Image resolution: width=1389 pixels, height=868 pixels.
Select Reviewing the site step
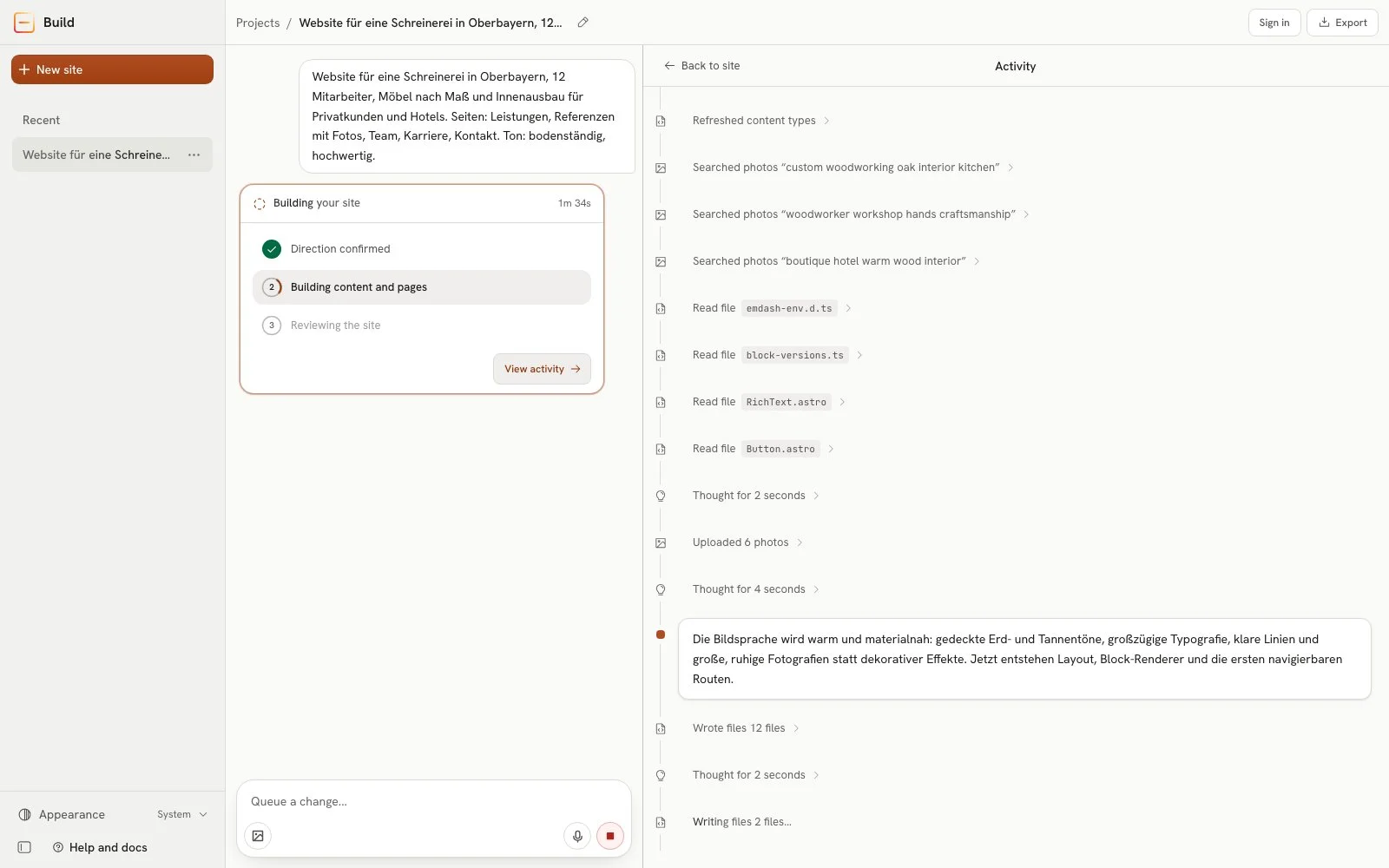pyautogui.click(x=422, y=325)
